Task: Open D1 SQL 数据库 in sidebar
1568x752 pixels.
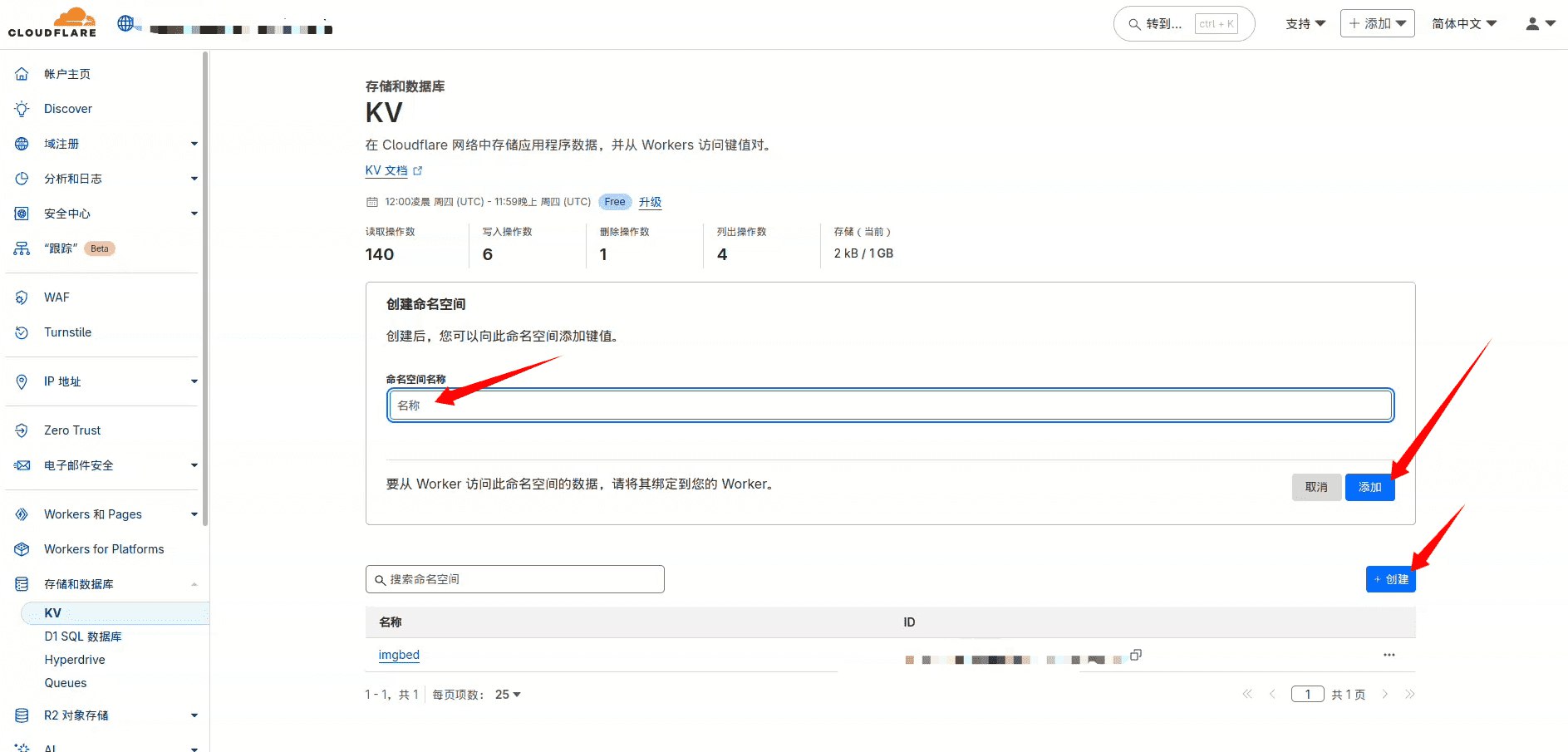Action: [83, 636]
